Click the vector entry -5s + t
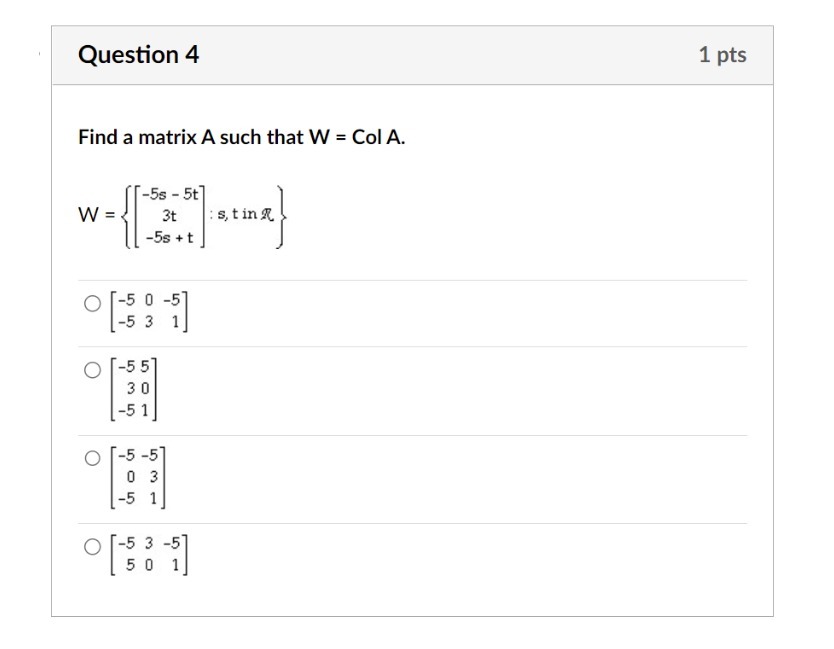This screenshot has height=649, width=834. coord(170,237)
